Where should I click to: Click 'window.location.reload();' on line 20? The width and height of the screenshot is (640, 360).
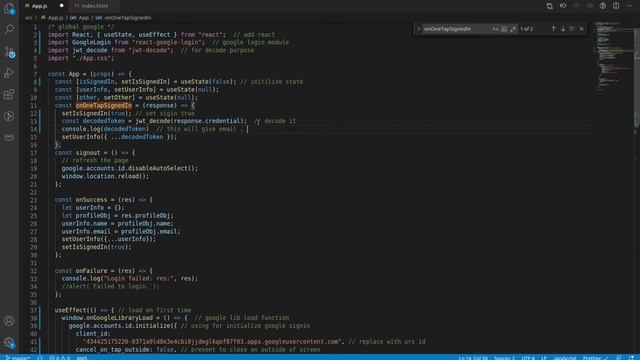tap(105, 176)
